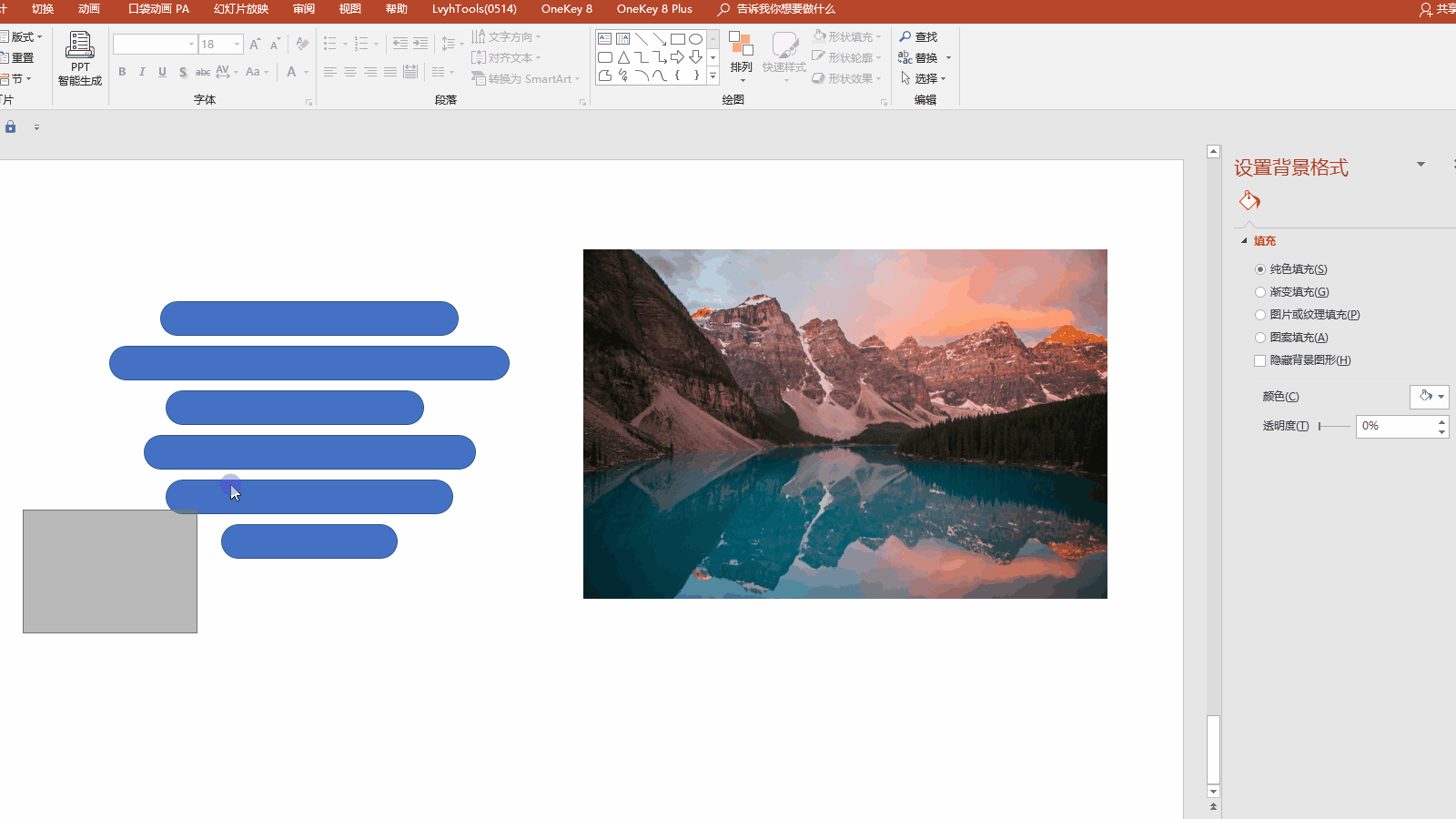Screen dimensions: 1456x819
Task: Select the right arrow shape
Action: 678,57
